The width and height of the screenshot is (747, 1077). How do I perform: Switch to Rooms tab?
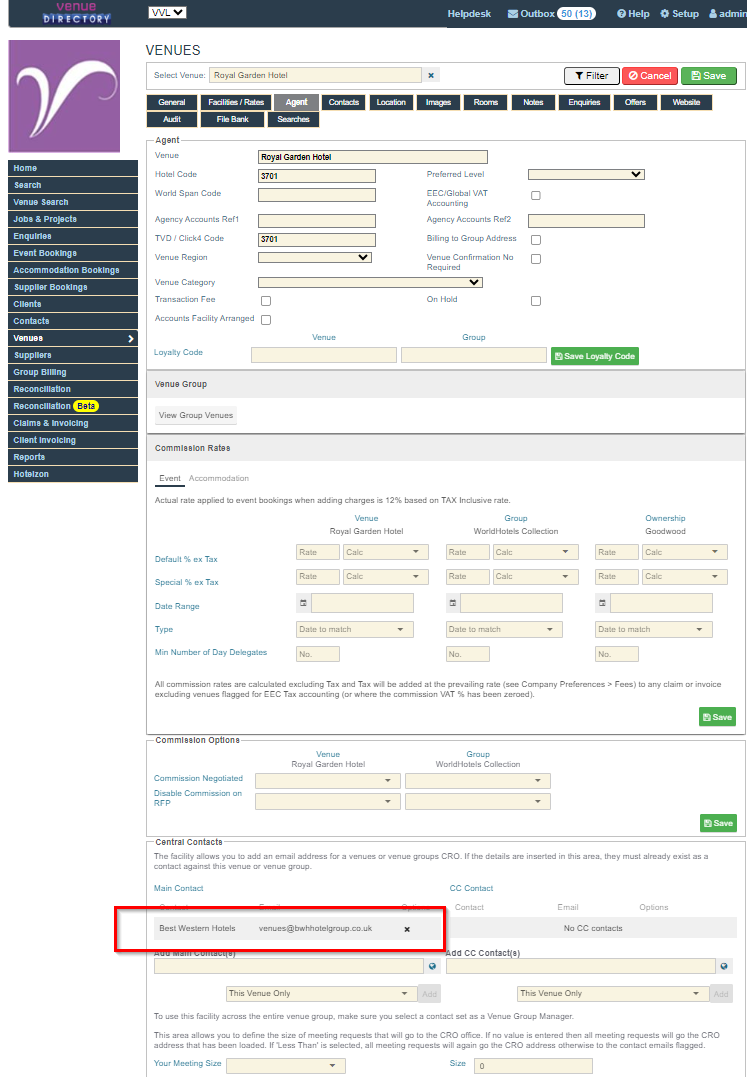click(x=485, y=102)
